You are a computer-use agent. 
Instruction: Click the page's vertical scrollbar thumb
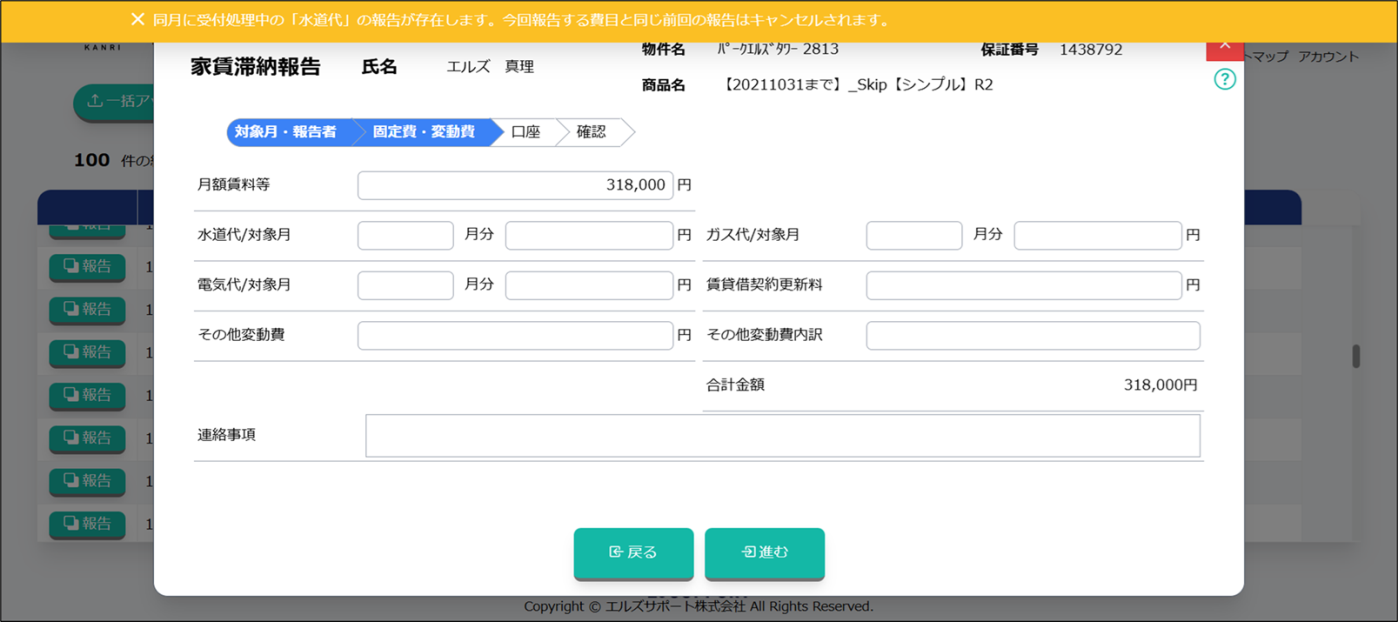pos(1356,357)
